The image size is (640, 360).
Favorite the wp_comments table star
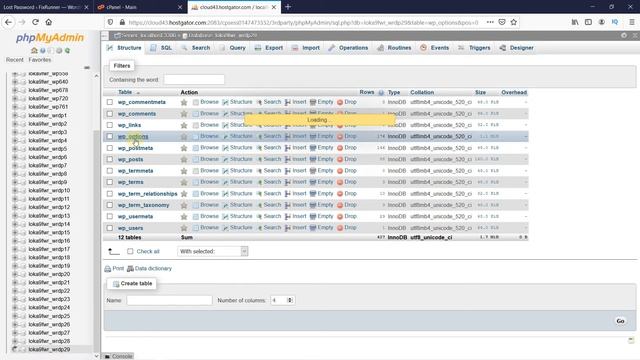coord(184,113)
